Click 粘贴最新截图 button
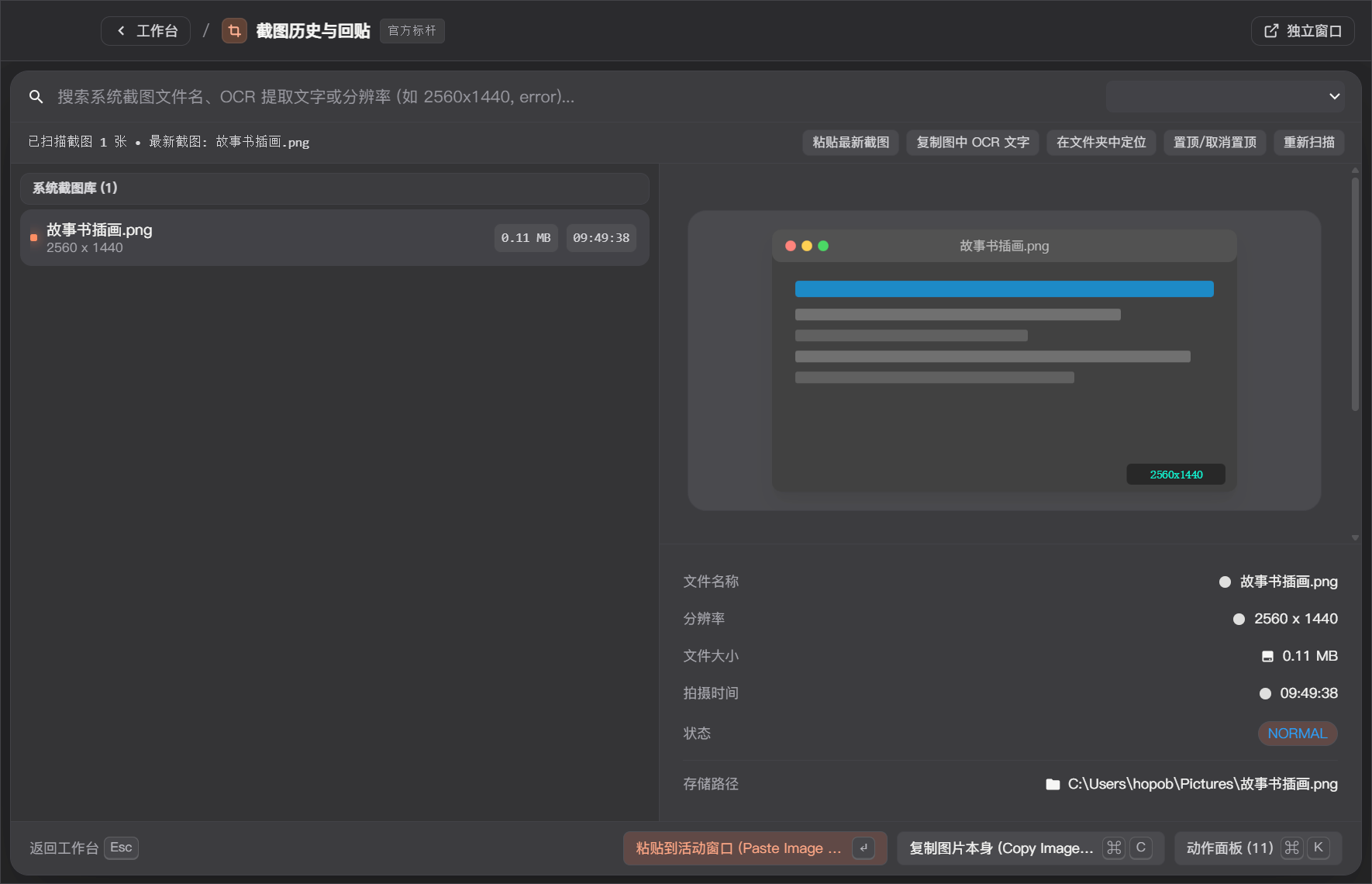This screenshot has height=884, width=1372. point(850,143)
